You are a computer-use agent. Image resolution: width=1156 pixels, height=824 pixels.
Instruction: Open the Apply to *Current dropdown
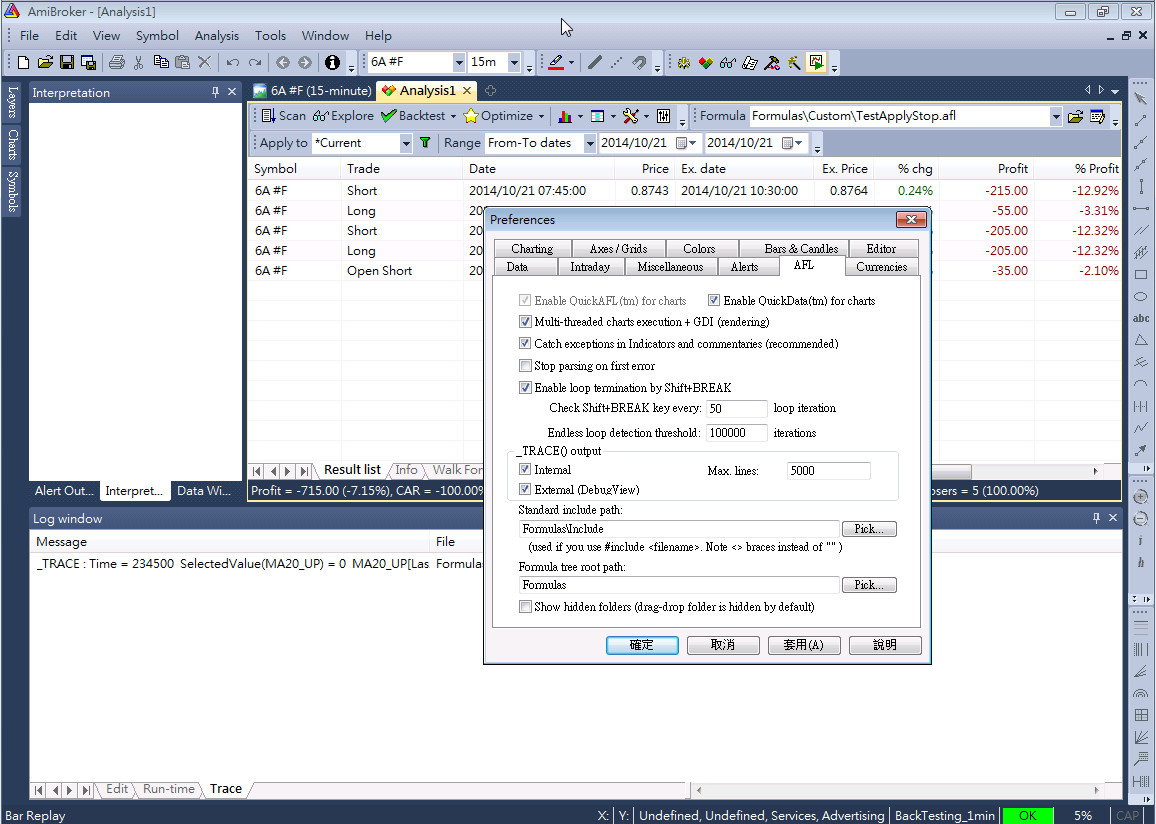tap(405, 143)
